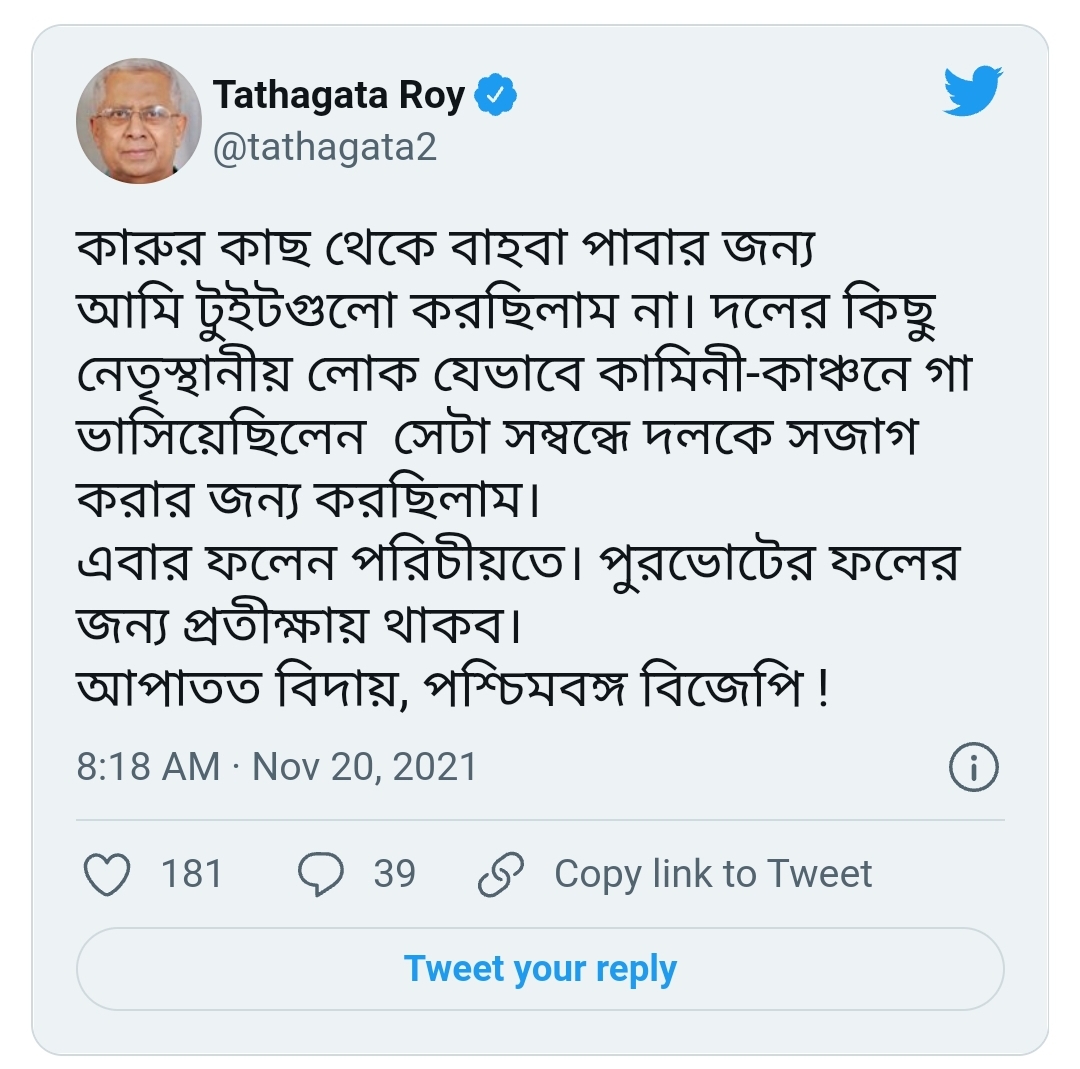Image resolution: width=1080 pixels, height=1069 pixels.
Task: Open Tathagata Roy's profile photo
Action: click(138, 121)
